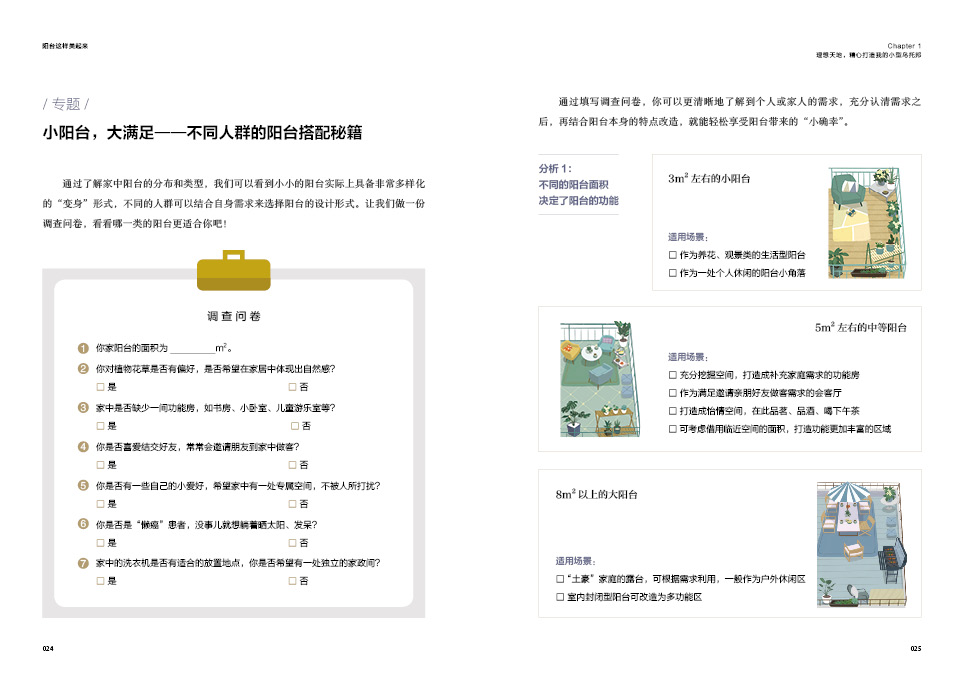Click the number 1 bullet of questionnaire
The height and width of the screenshot is (680, 964).
[84, 348]
